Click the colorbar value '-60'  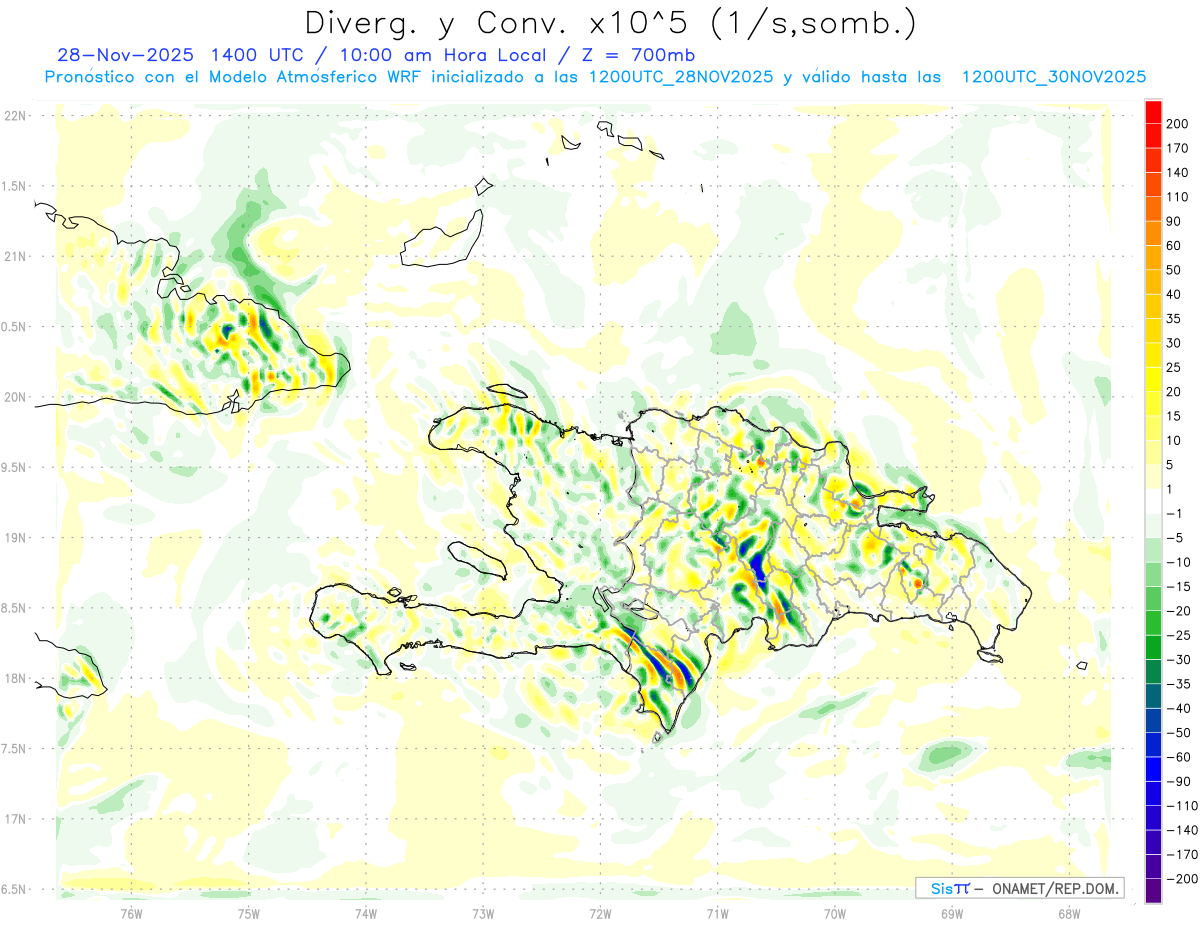[x=1181, y=757]
